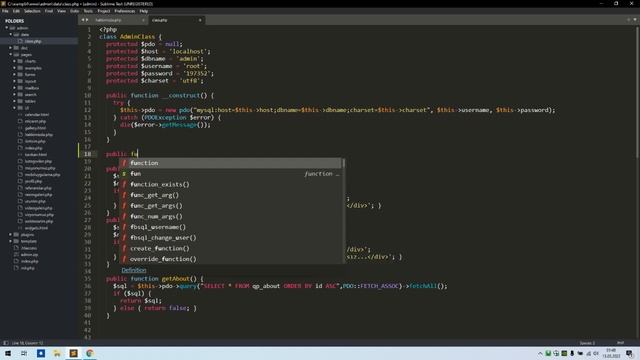Open File Explorer from the taskbar
The width and height of the screenshot is (640, 360).
click(57, 353)
